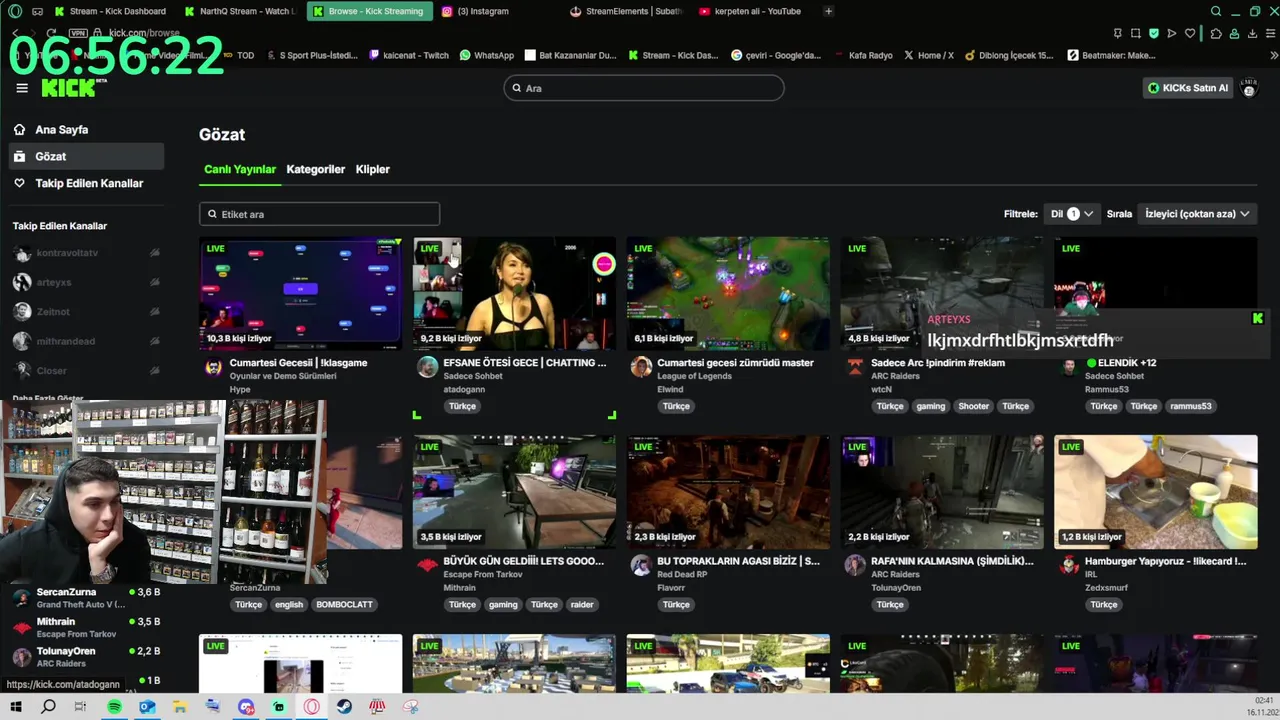Click the BOMBOCLATT tag
The height and width of the screenshot is (720, 1280).
pos(344,605)
